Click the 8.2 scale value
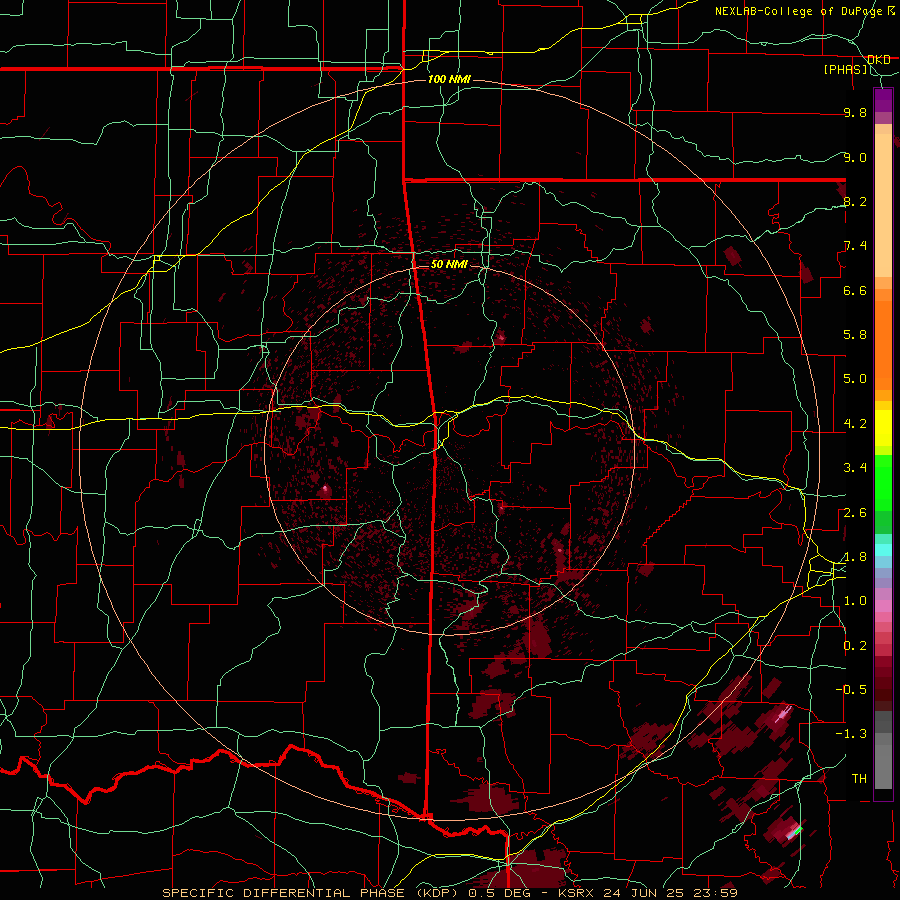900x900 pixels. click(x=855, y=201)
